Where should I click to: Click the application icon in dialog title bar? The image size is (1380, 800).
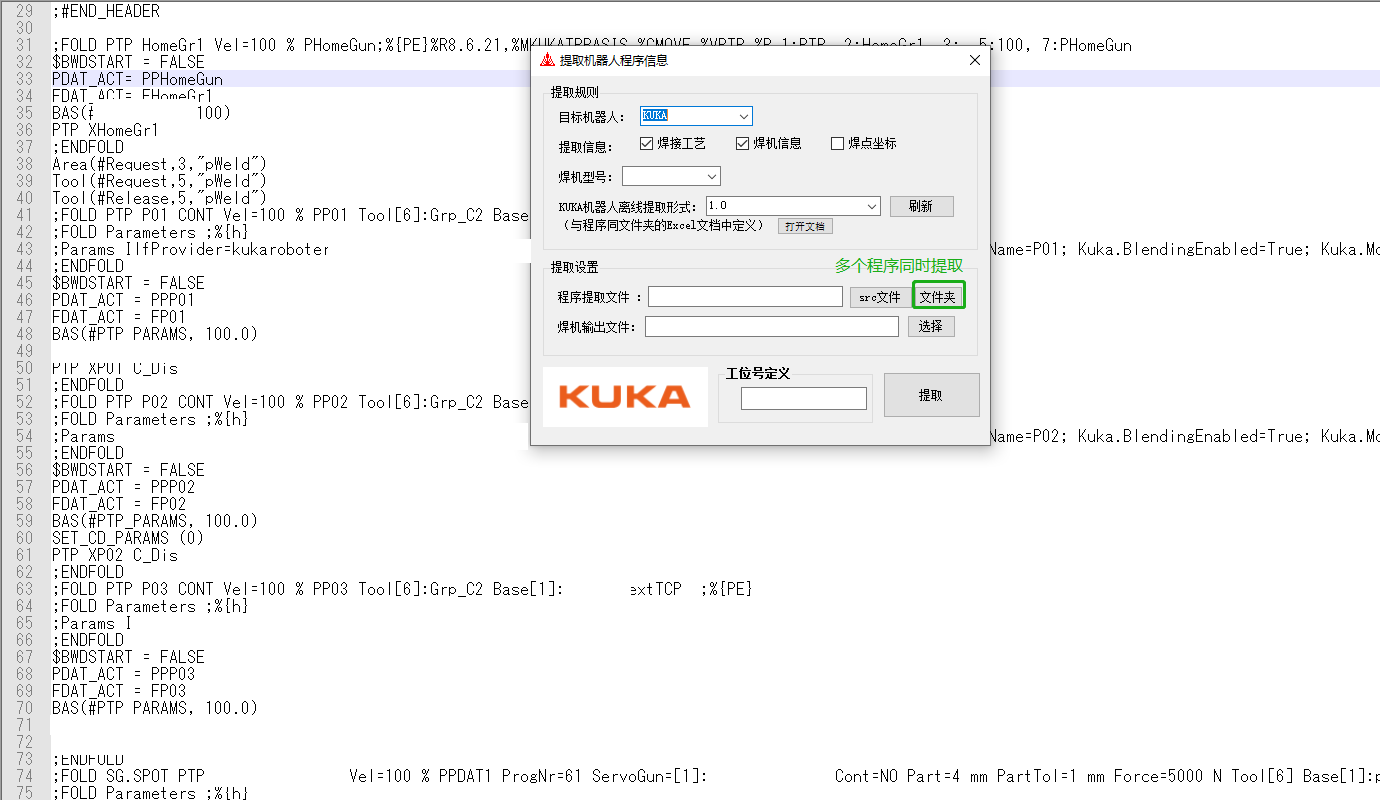545,59
